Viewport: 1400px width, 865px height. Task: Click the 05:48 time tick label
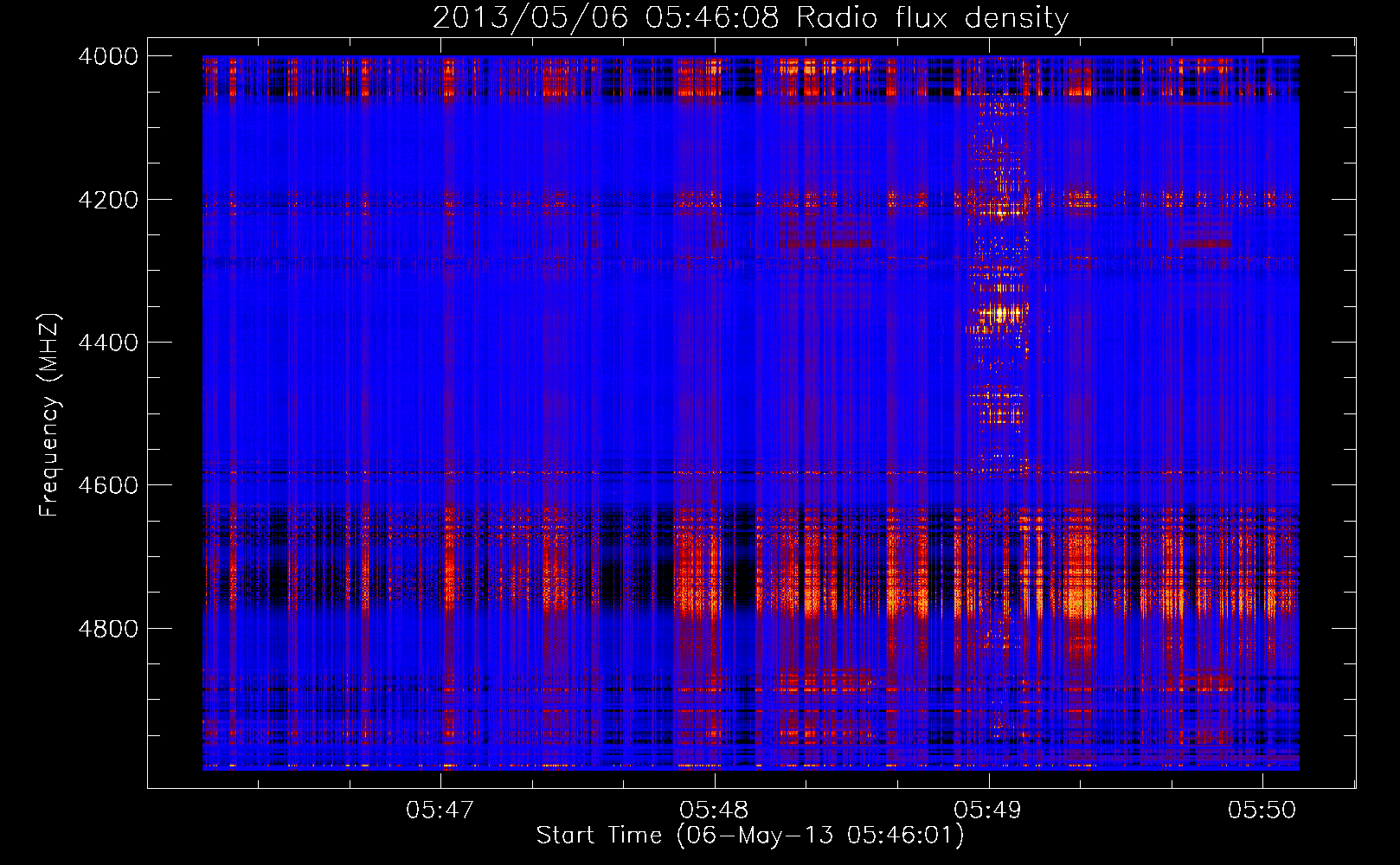tap(715, 810)
